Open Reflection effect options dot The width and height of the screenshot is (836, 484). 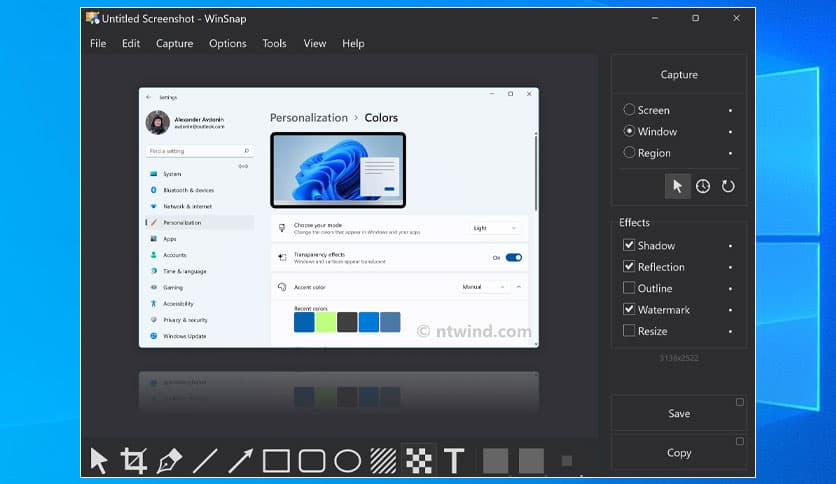[x=730, y=267]
